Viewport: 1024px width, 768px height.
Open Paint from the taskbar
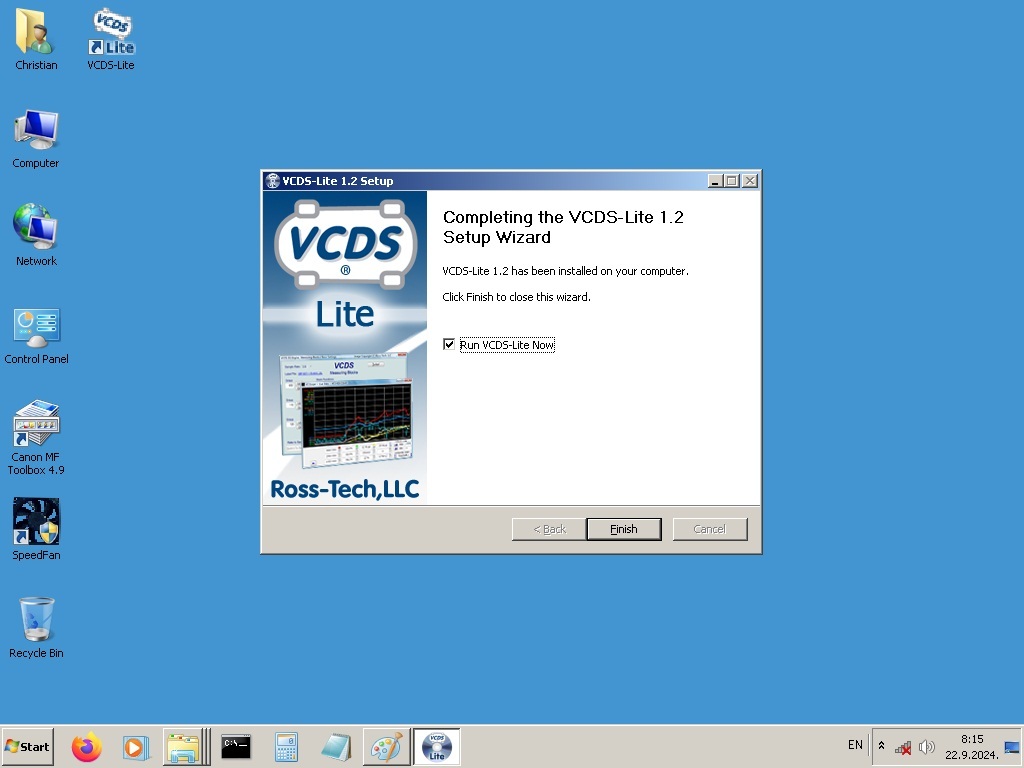coord(386,747)
